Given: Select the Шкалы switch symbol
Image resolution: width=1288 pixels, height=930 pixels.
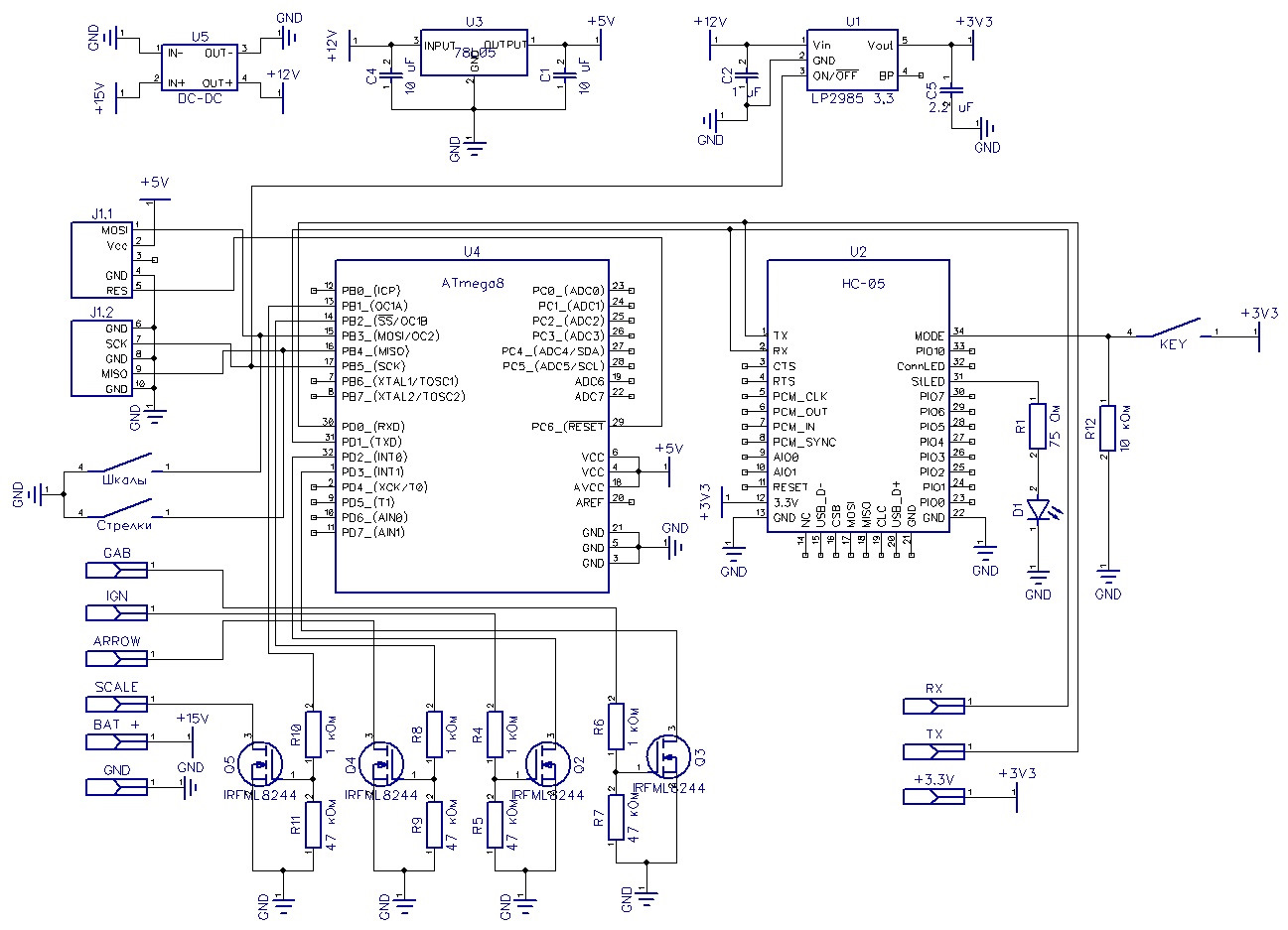Looking at the screenshot, I should click(124, 464).
